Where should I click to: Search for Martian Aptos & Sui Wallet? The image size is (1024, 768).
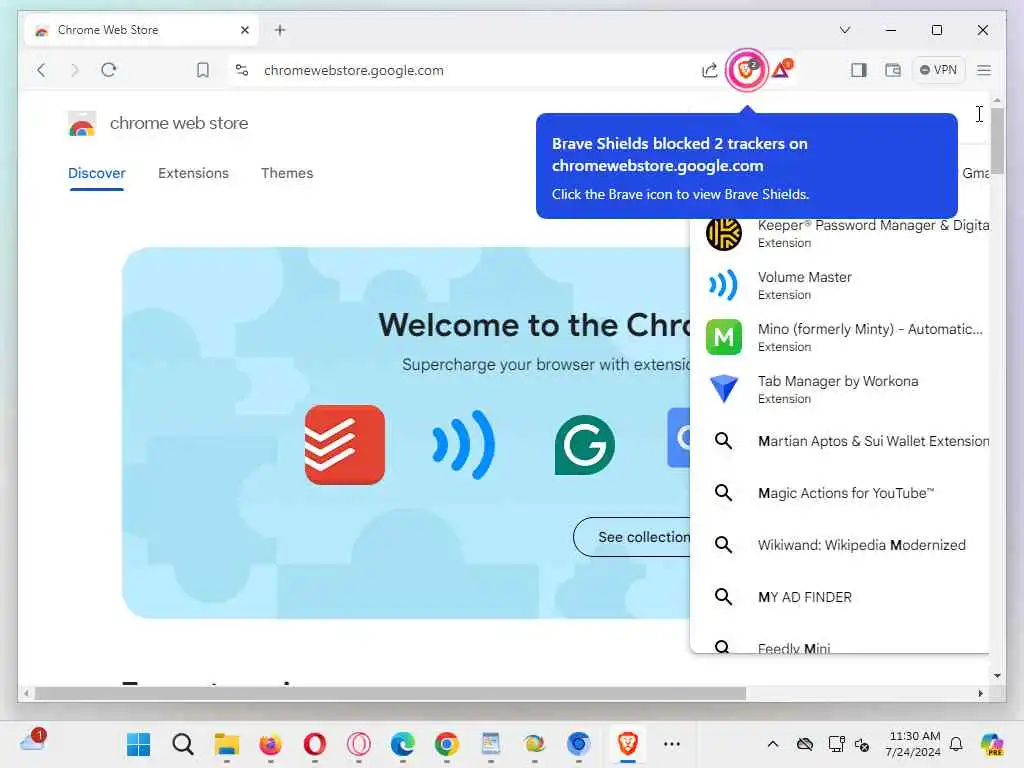840,441
